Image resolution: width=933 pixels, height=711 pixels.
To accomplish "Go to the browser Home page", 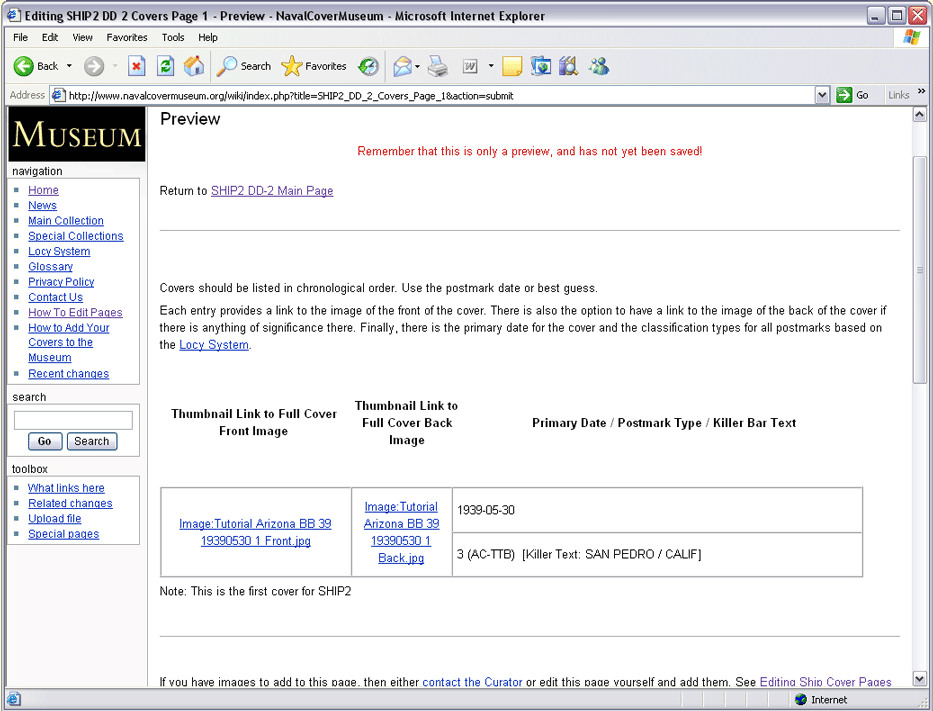I will pos(194,66).
